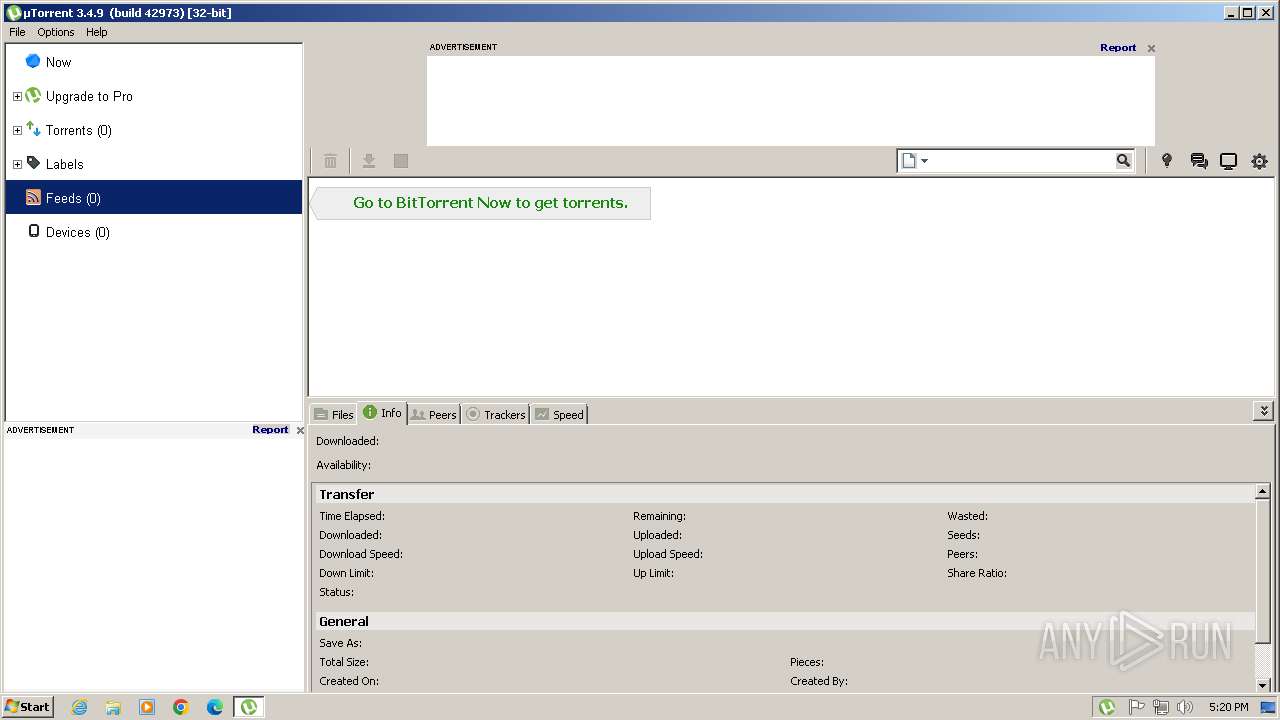This screenshot has height=720, width=1280.
Task: Select Feeds (0) in sidebar
Action: click(154, 198)
